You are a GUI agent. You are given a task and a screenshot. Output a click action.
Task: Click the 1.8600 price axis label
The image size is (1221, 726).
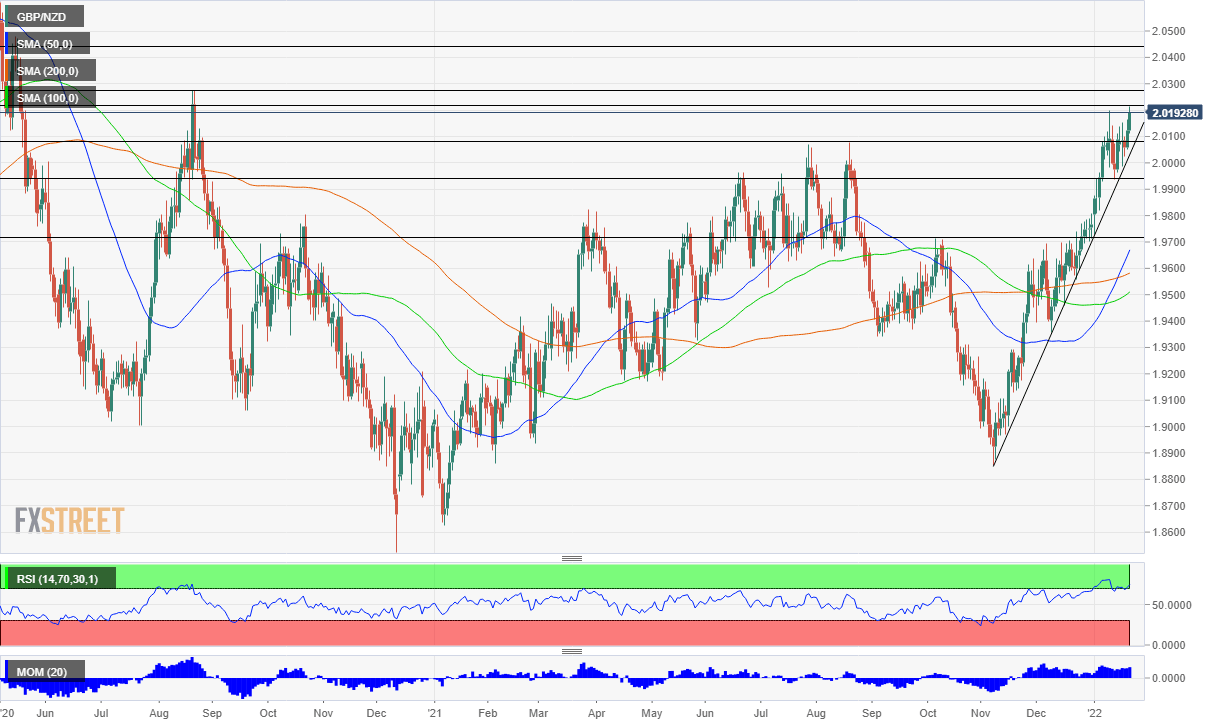coord(1168,533)
